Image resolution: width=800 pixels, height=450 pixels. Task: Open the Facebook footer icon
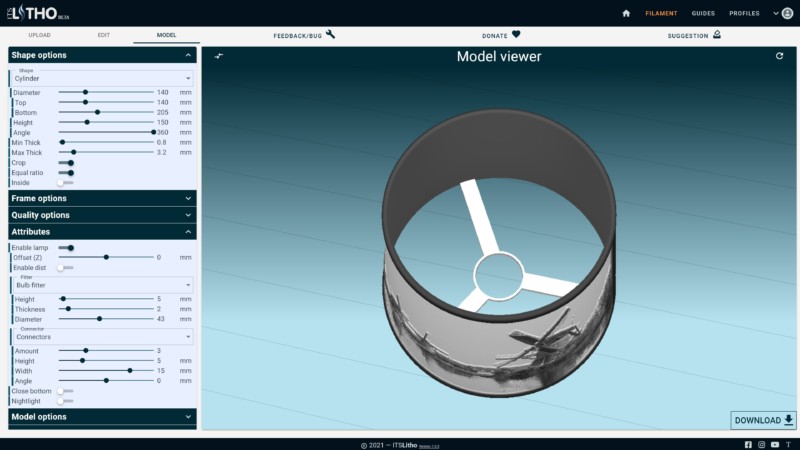point(748,445)
